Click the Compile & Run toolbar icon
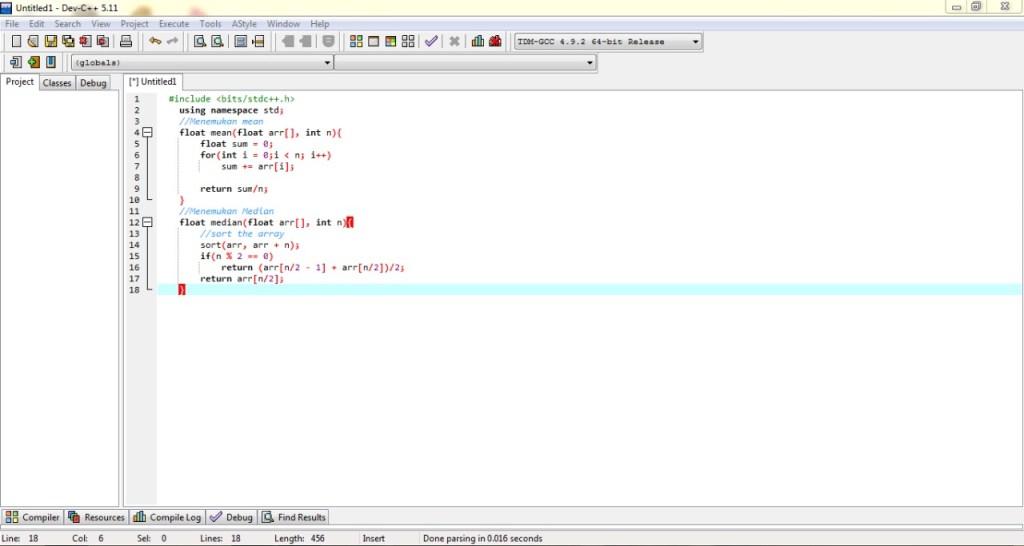This screenshot has width=1024, height=546. pos(390,41)
